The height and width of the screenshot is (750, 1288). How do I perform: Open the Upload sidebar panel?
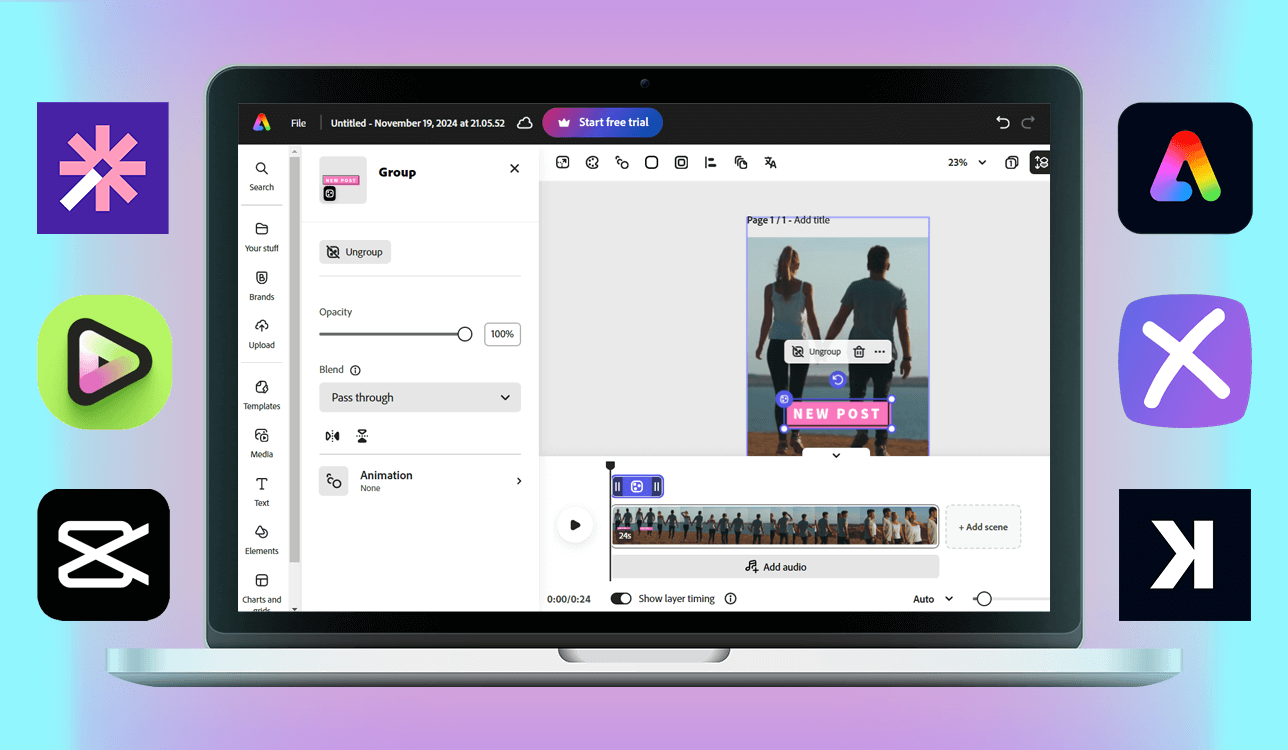262,334
